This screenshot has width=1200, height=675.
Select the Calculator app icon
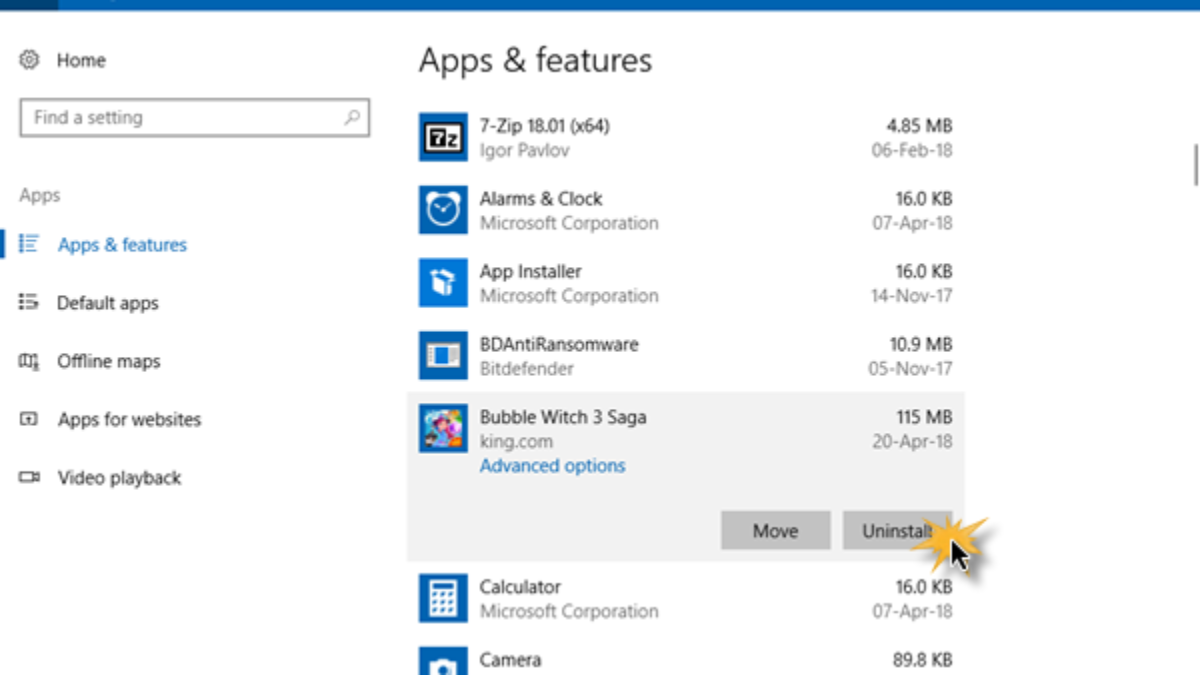[x=442, y=599]
